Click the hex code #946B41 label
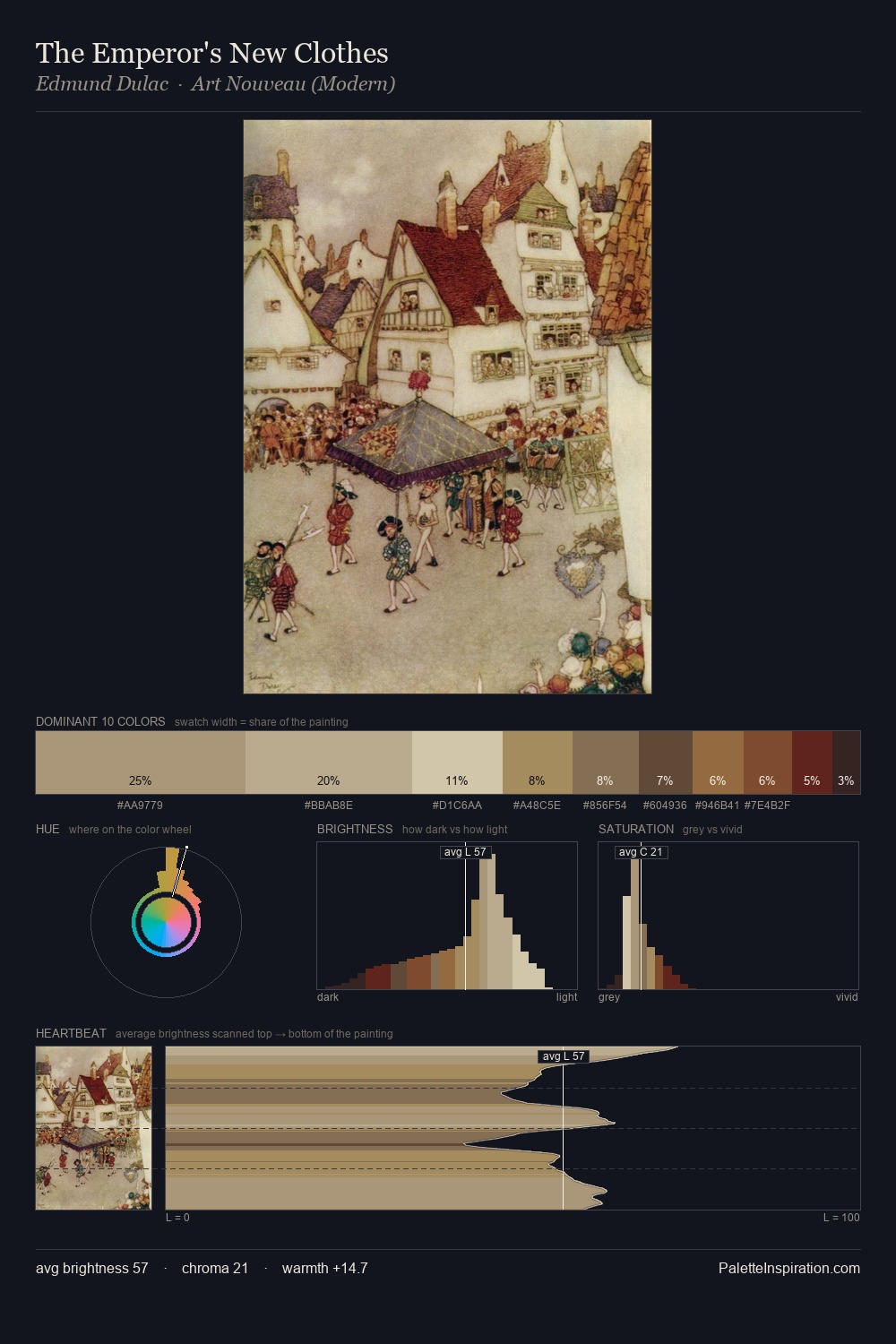The width and height of the screenshot is (896, 1344). pos(717,806)
